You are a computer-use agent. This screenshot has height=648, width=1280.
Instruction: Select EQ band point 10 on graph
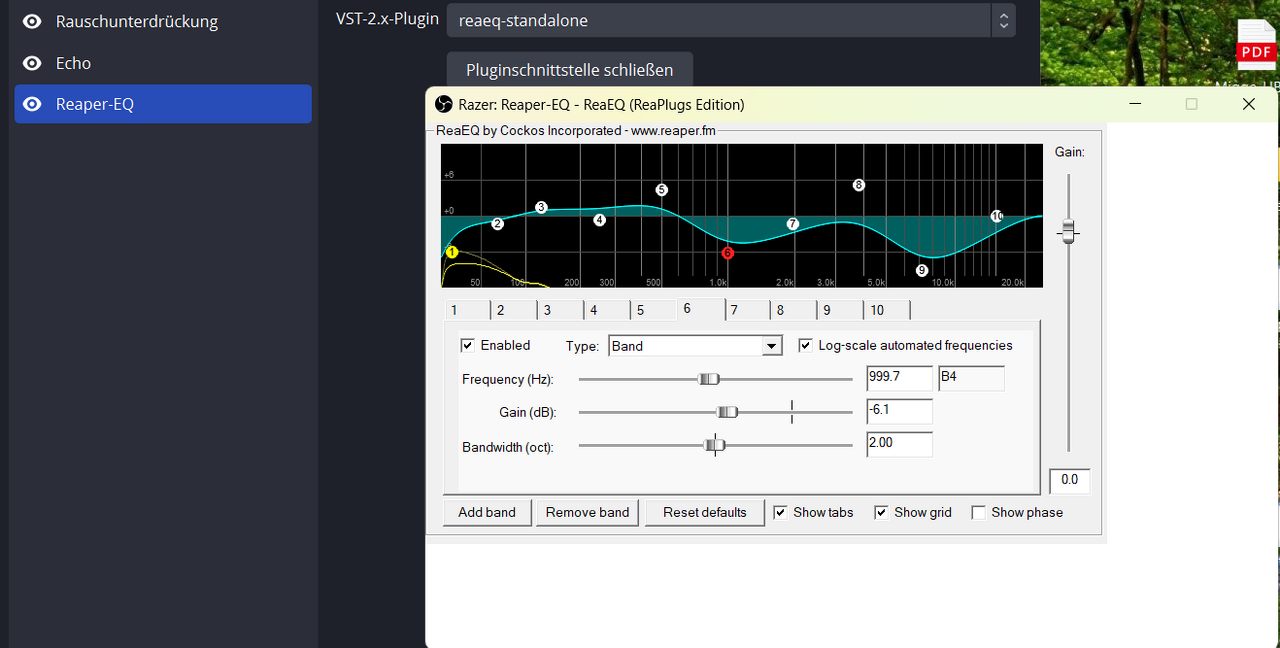[x=997, y=216]
